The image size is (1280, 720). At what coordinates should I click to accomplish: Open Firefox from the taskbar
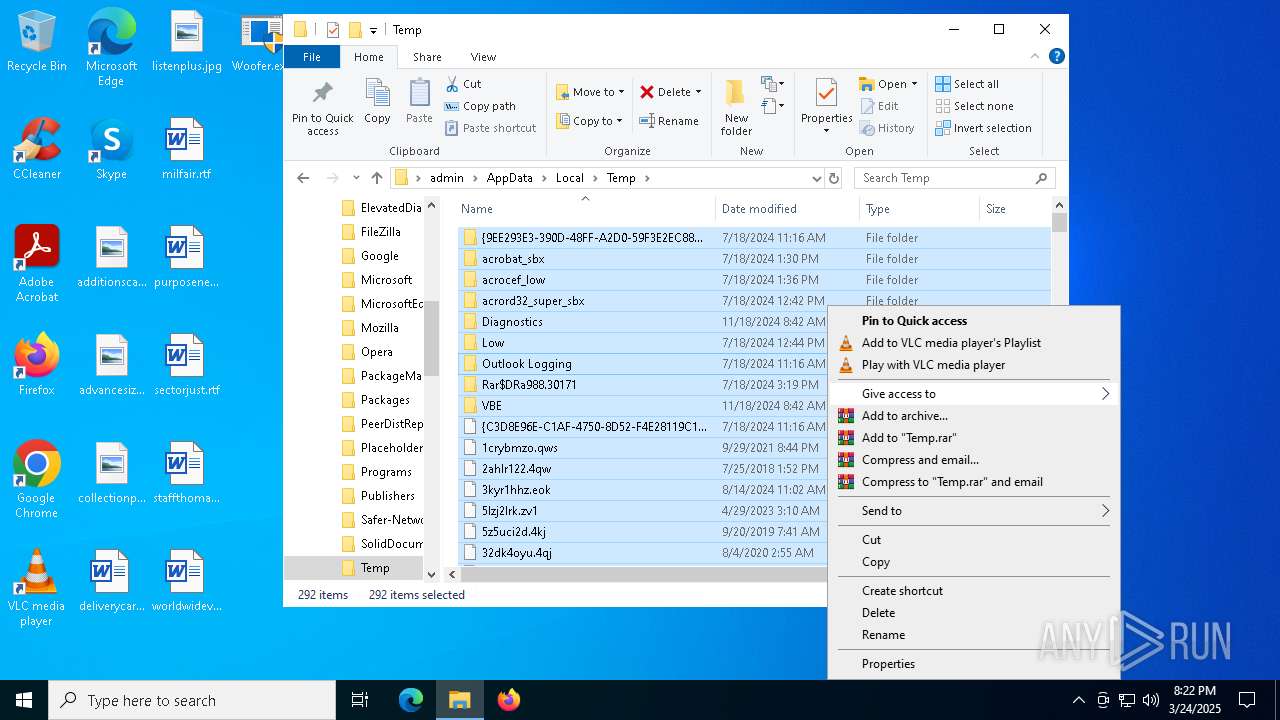click(x=509, y=700)
